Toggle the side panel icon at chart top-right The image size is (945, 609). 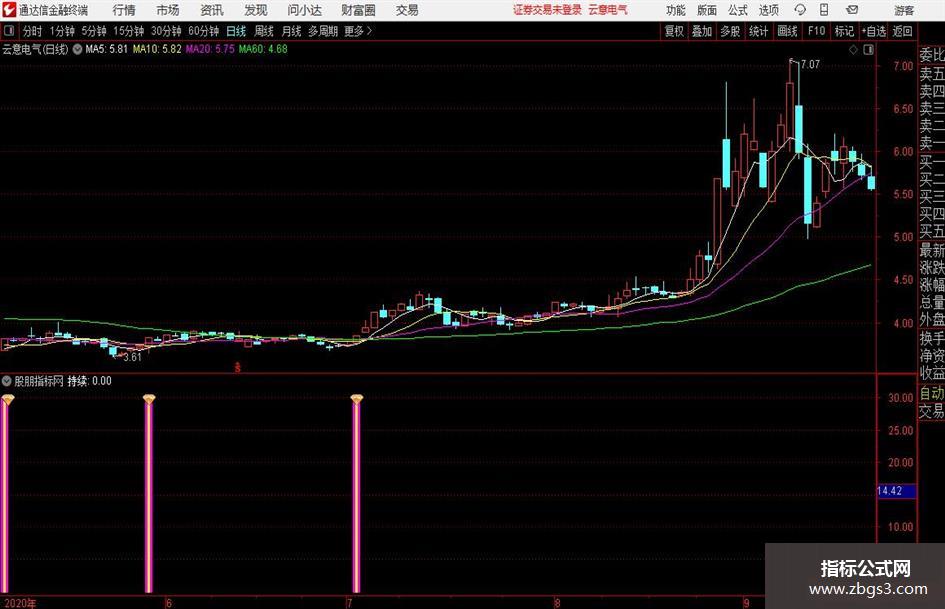pos(868,50)
